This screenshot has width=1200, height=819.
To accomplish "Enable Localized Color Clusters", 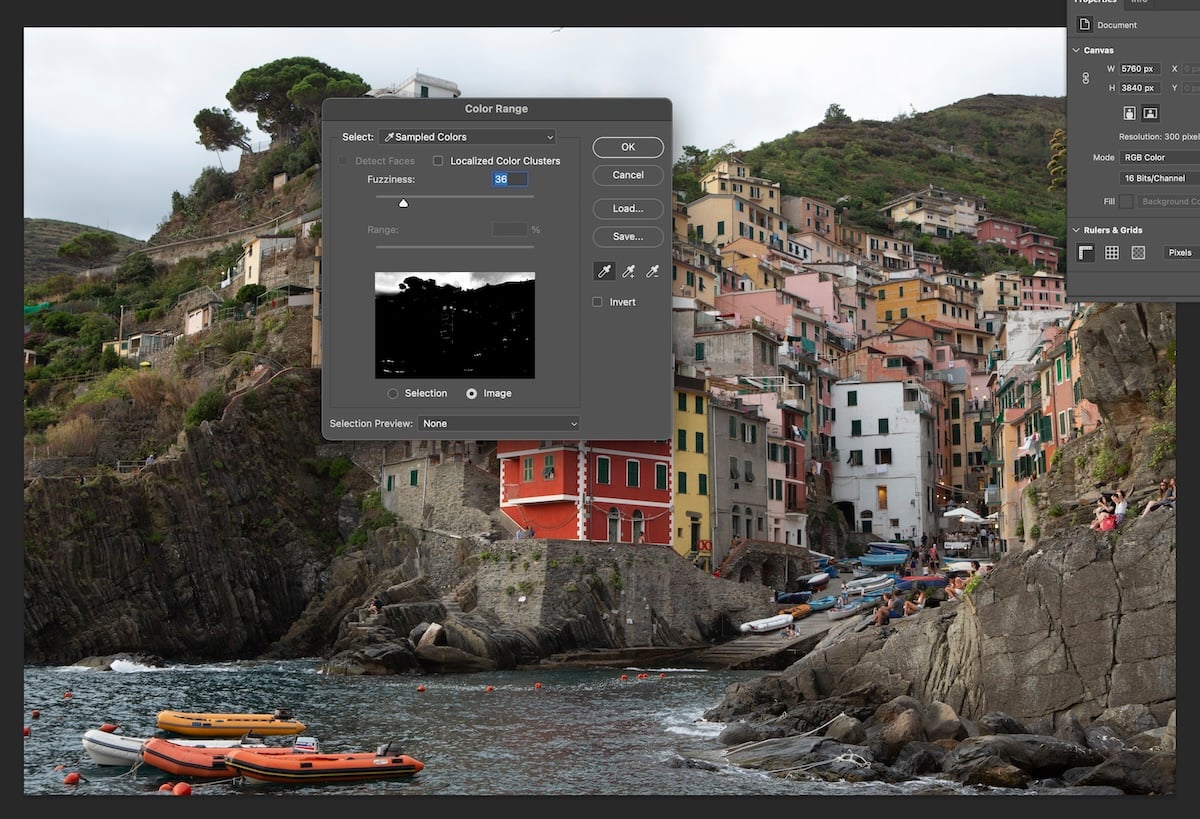I will (438, 160).
